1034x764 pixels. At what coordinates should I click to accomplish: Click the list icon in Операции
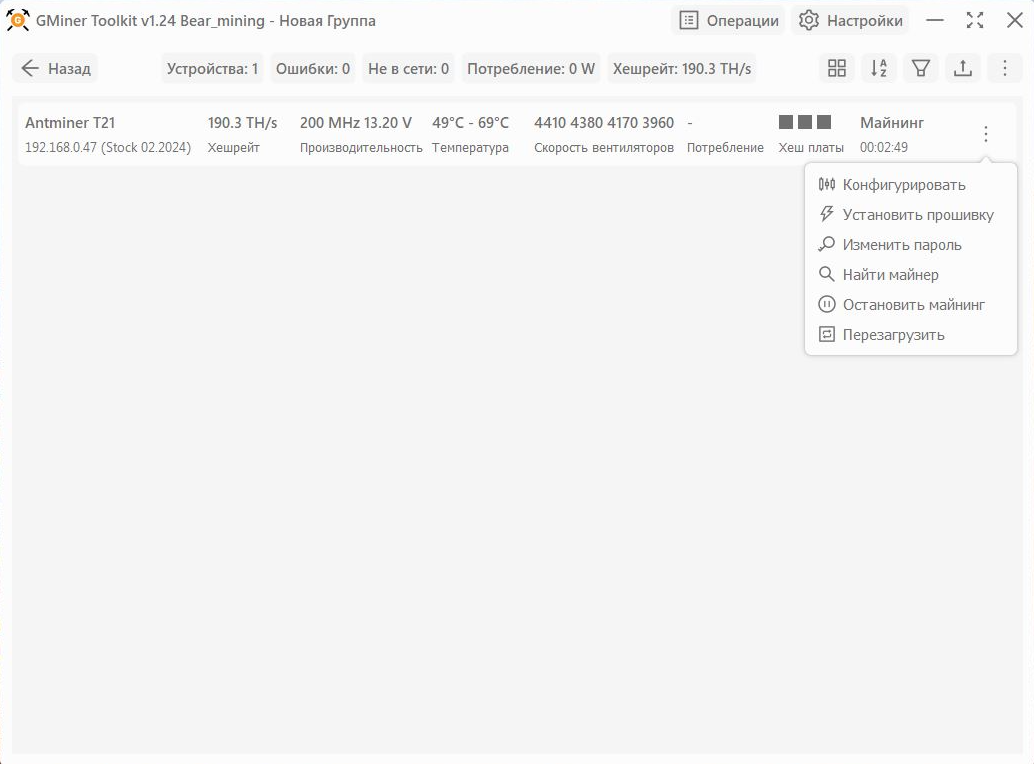688,20
